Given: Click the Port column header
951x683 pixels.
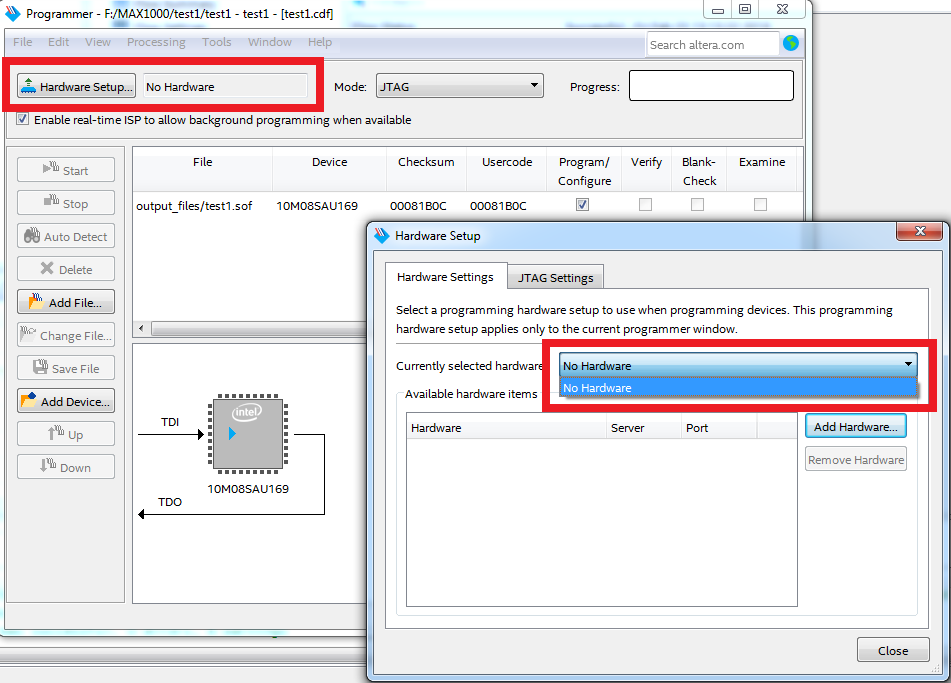Looking at the screenshot, I should (719, 428).
